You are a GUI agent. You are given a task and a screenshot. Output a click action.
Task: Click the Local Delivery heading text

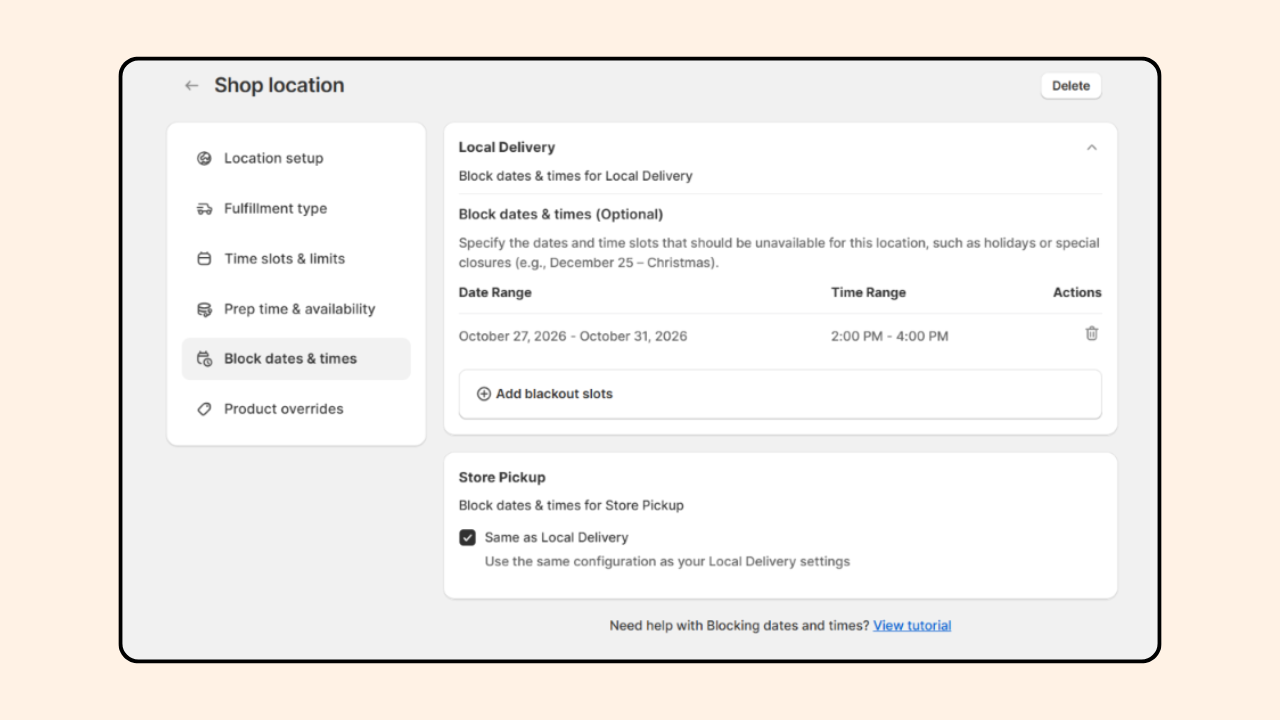tap(507, 147)
